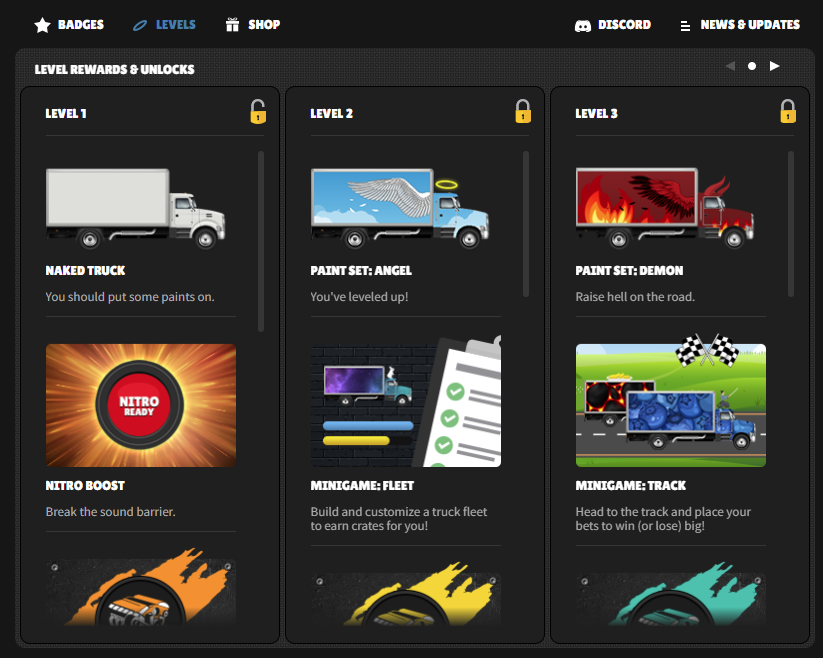Screen dimensions: 823x658
Task: Click the Nitro Boost title
Action: pyautogui.click(x=85, y=485)
